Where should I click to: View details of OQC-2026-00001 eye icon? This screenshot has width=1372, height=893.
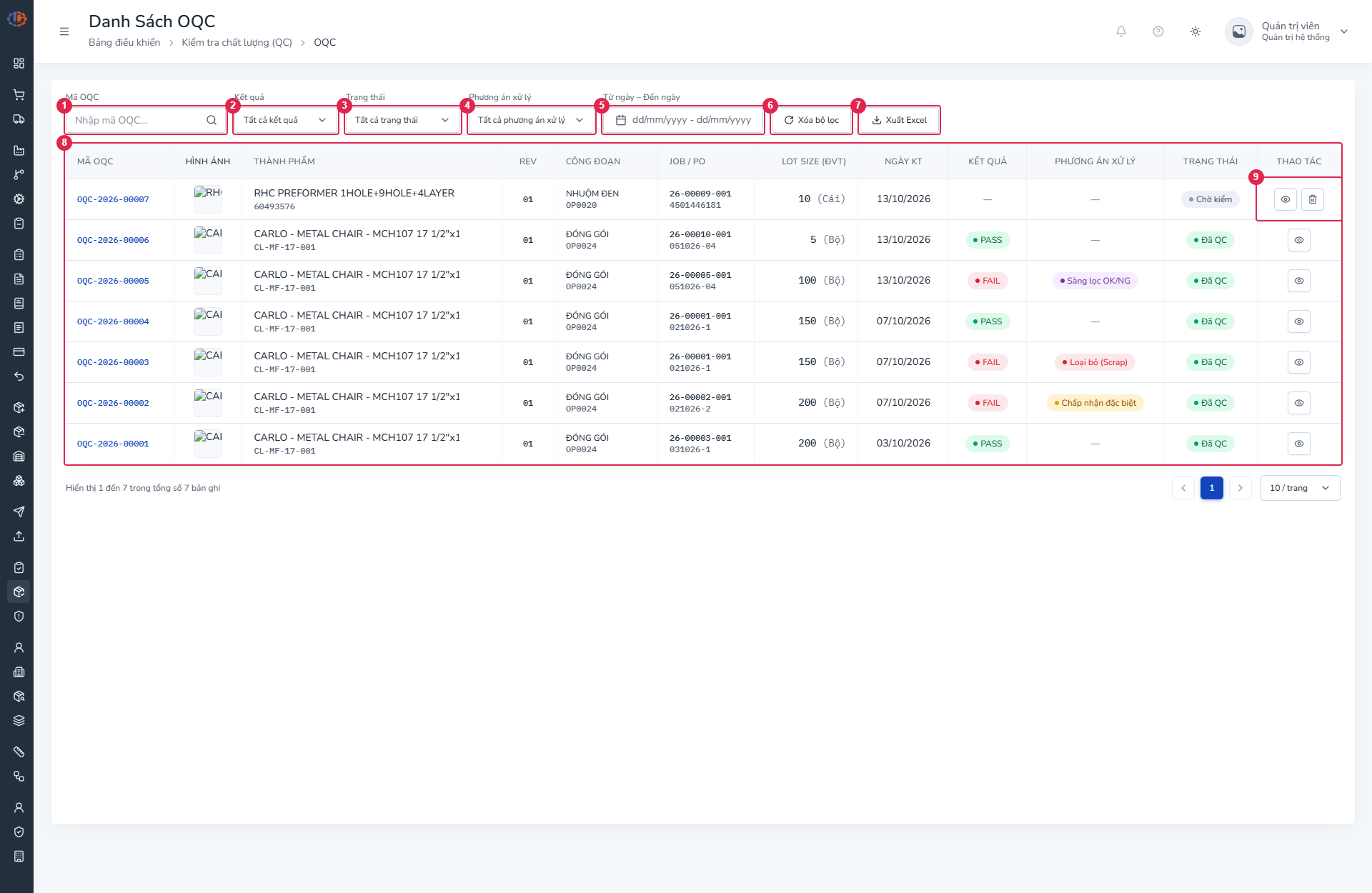[x=1299, y=444]
